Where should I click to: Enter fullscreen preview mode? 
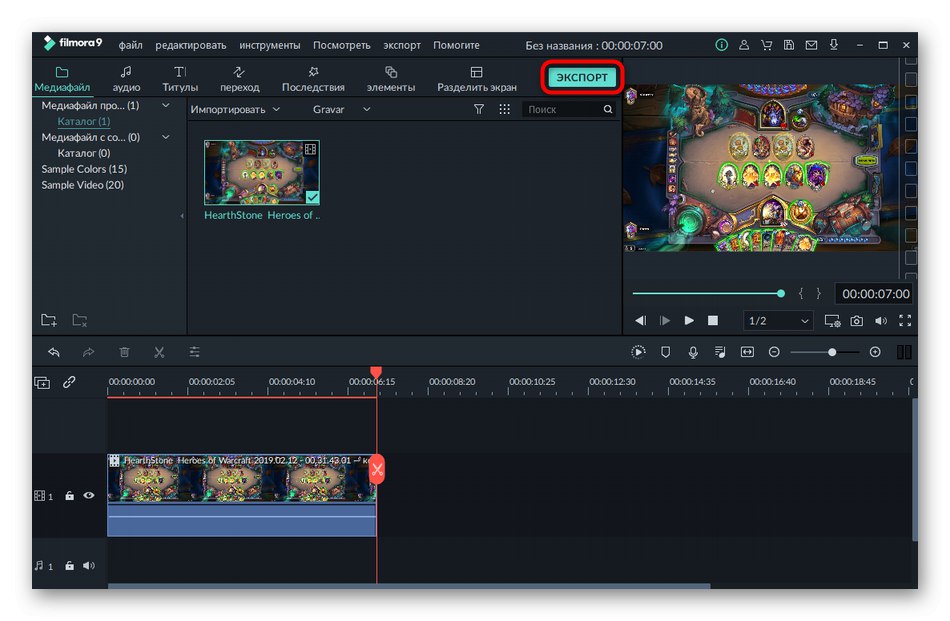905,321
